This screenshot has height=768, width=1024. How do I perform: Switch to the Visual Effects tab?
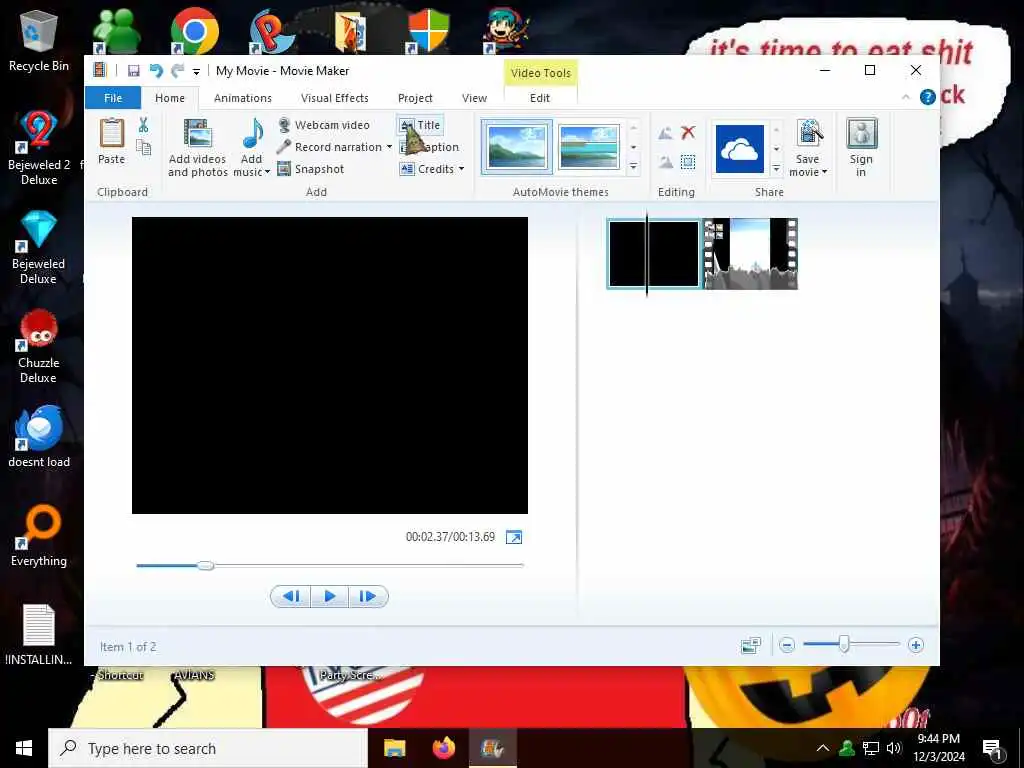[335, 98]
